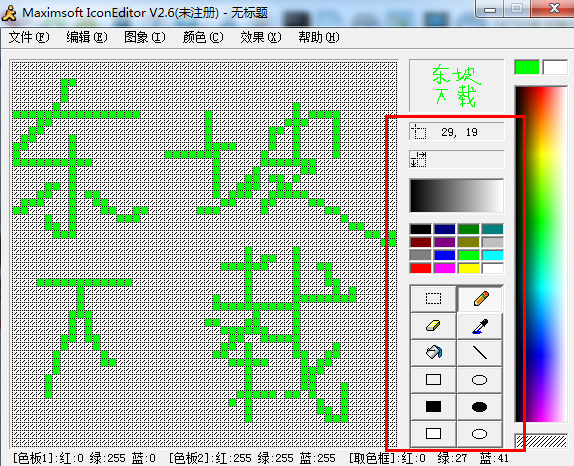Screen dimensions: 574x466
Task: Pick the teal palette swatch
Action: (493, 229)
